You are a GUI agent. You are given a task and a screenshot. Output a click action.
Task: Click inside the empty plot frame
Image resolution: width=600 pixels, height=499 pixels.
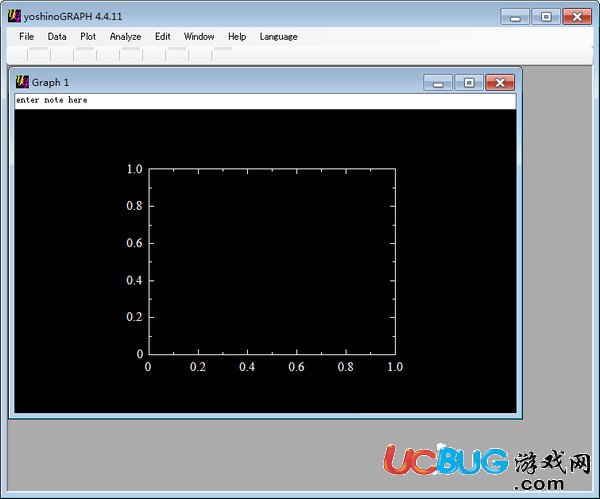(x=272, y=261)
